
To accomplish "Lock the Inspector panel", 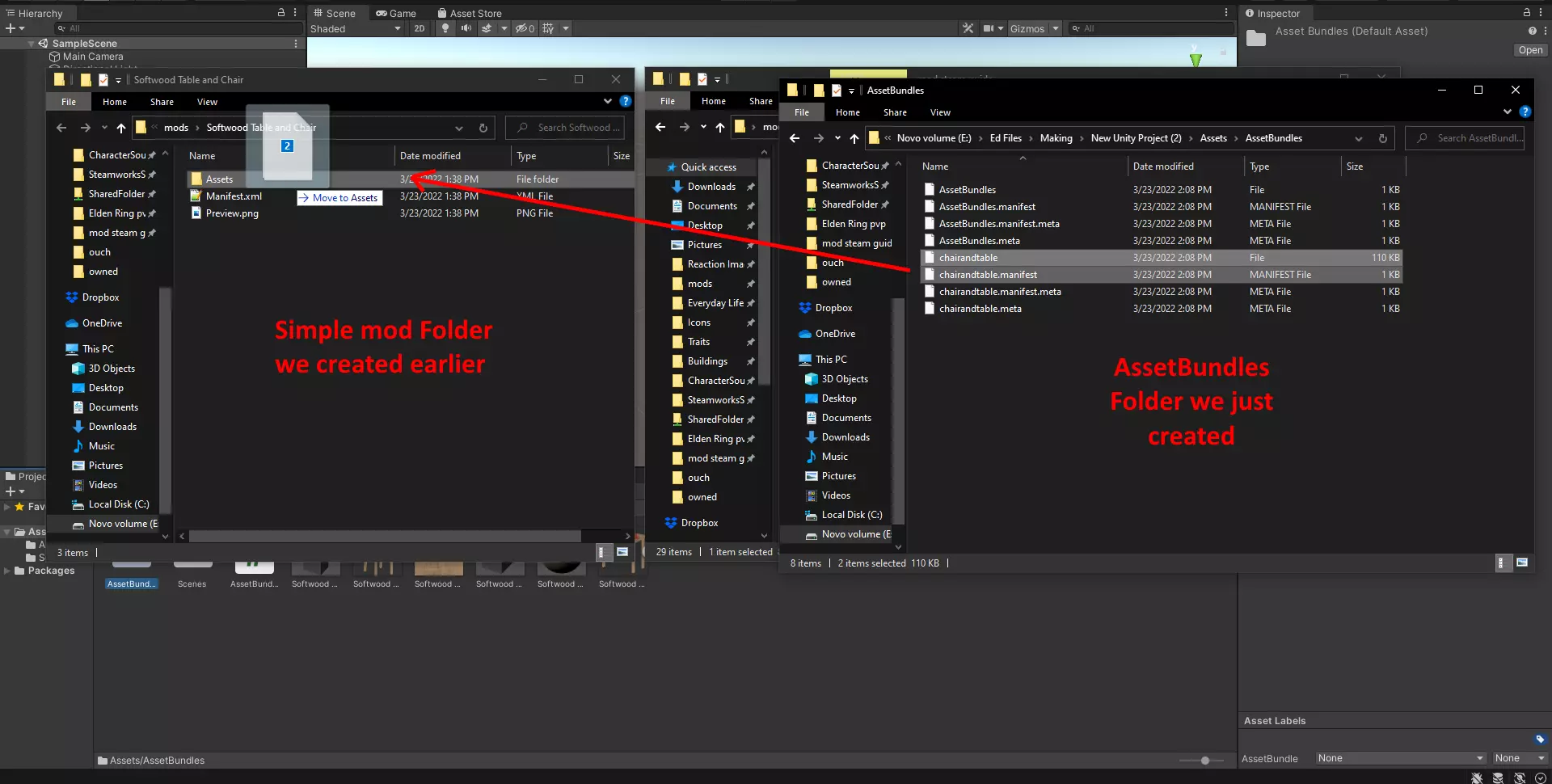I will [1527, 13].
